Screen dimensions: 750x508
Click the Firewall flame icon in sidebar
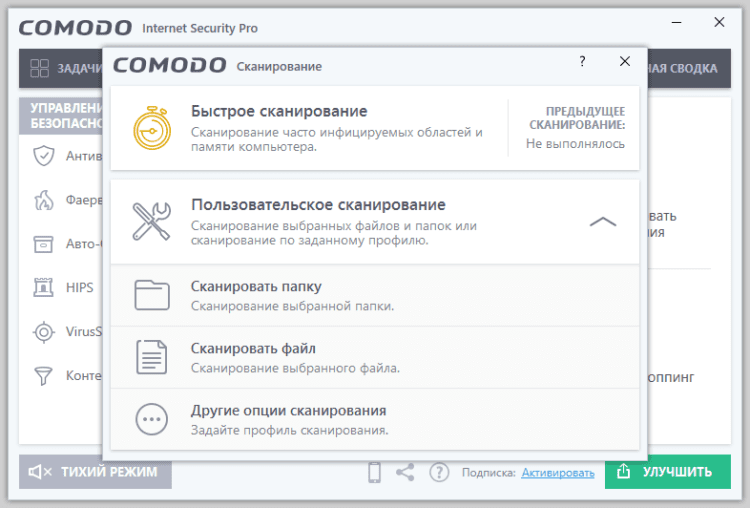click(44, 200)
